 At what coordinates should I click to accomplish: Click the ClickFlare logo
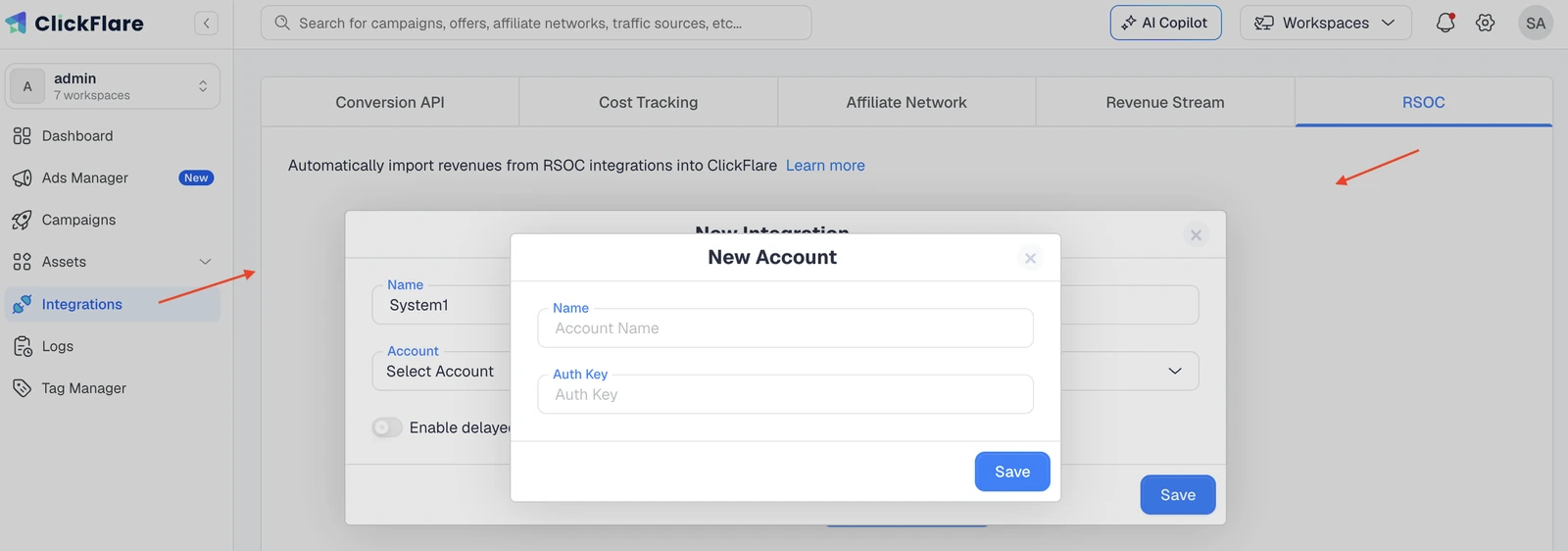tap(74, 23)
